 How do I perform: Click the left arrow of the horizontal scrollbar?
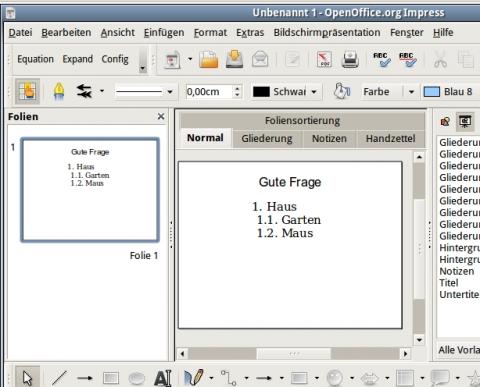coord(182,353)
